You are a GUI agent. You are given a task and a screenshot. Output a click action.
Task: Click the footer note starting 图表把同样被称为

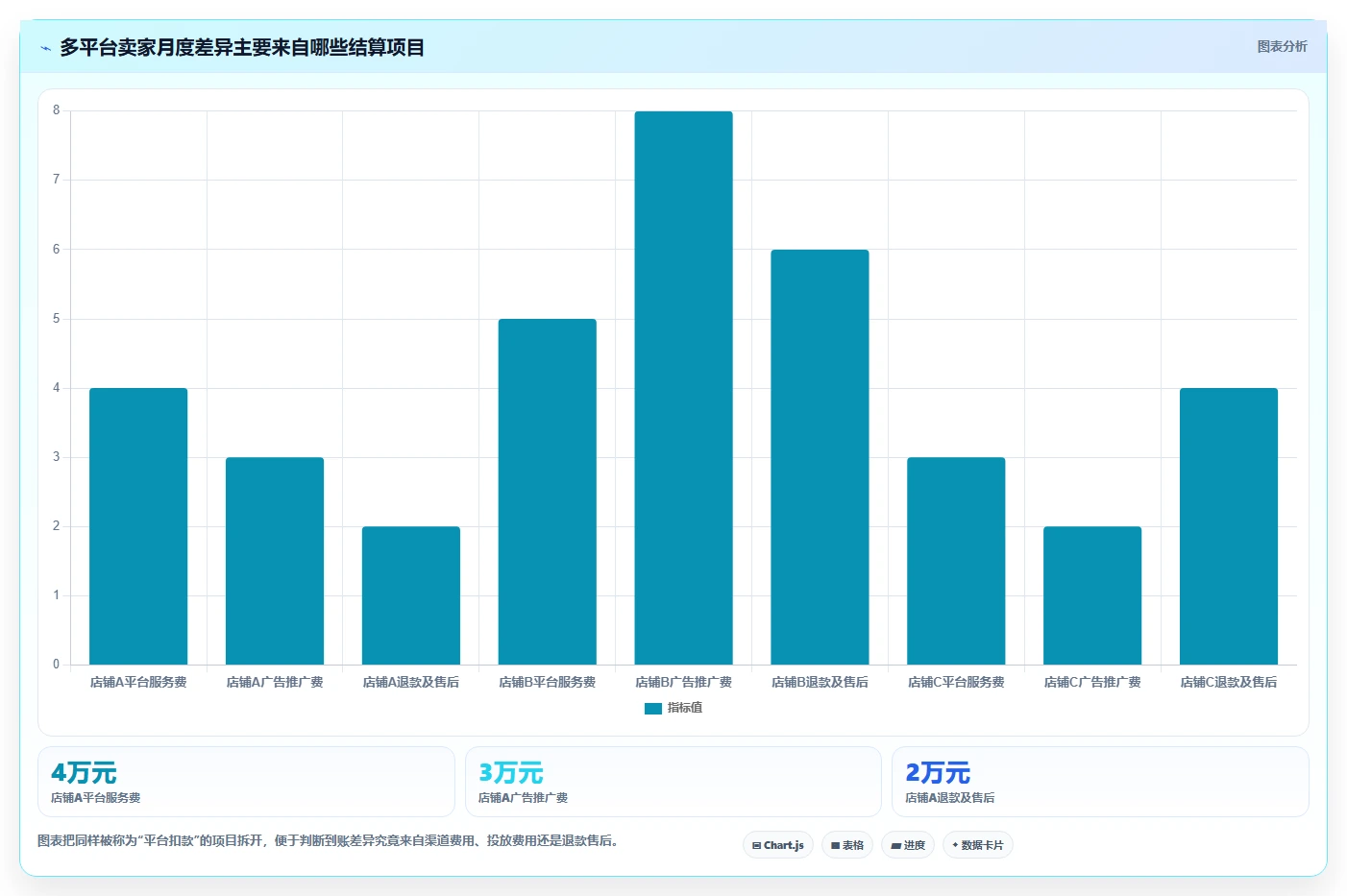click(331, 841)
